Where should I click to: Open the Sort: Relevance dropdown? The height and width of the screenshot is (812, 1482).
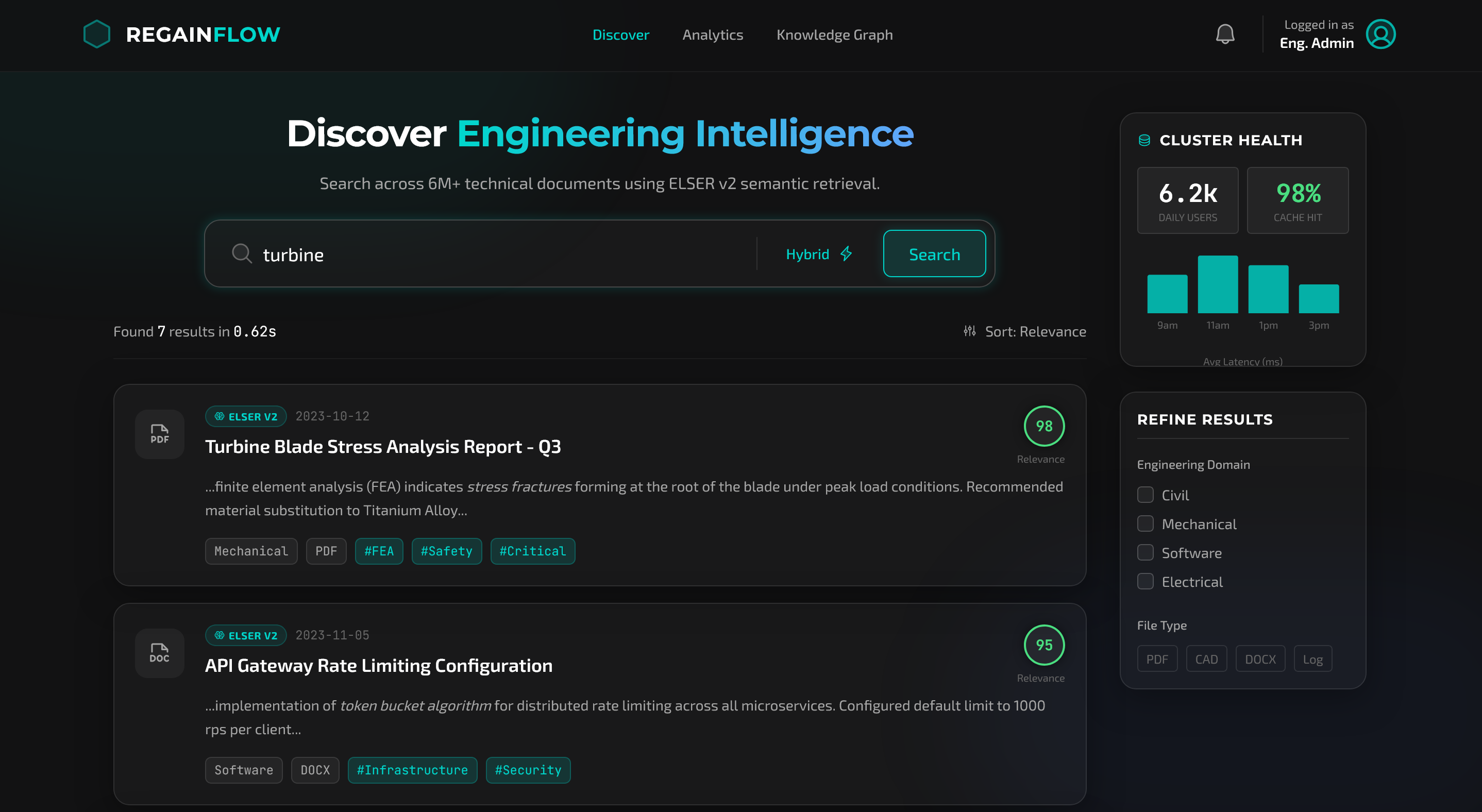tap(1036, 331)
